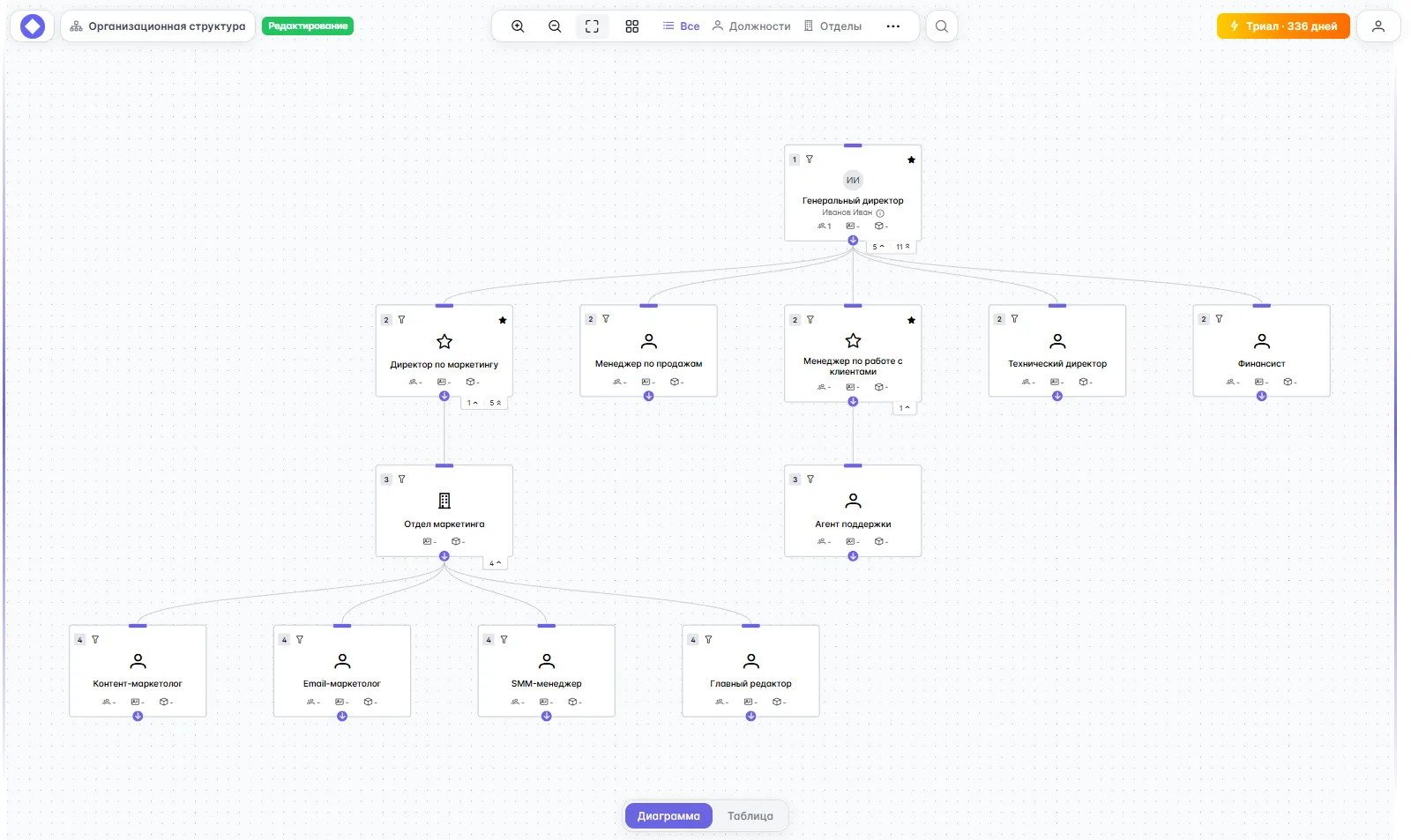Viewport: 1411px width, 840px height.
Task: Click the app logo icon in the header
Action: (x=33, y=26)
